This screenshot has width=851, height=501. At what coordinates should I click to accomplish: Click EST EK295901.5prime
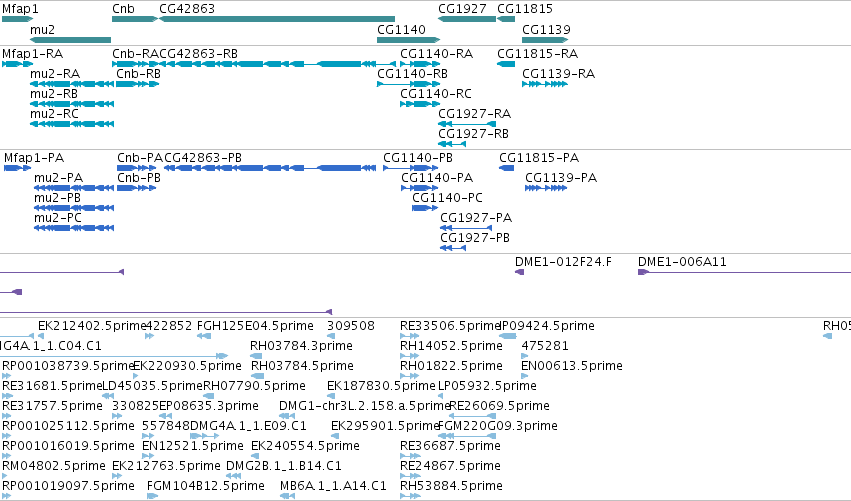[x=335, y=436]
